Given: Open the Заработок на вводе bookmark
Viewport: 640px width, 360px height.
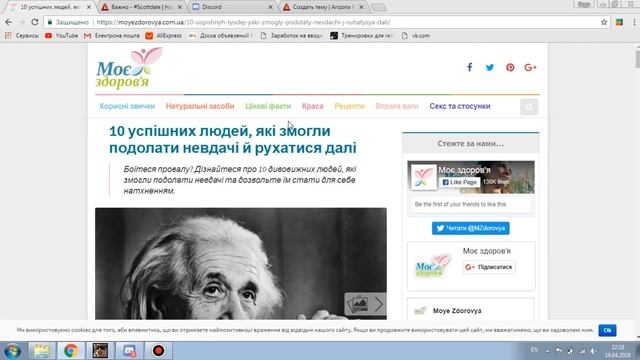Looking at the screenshot, I should click(291, 36).
